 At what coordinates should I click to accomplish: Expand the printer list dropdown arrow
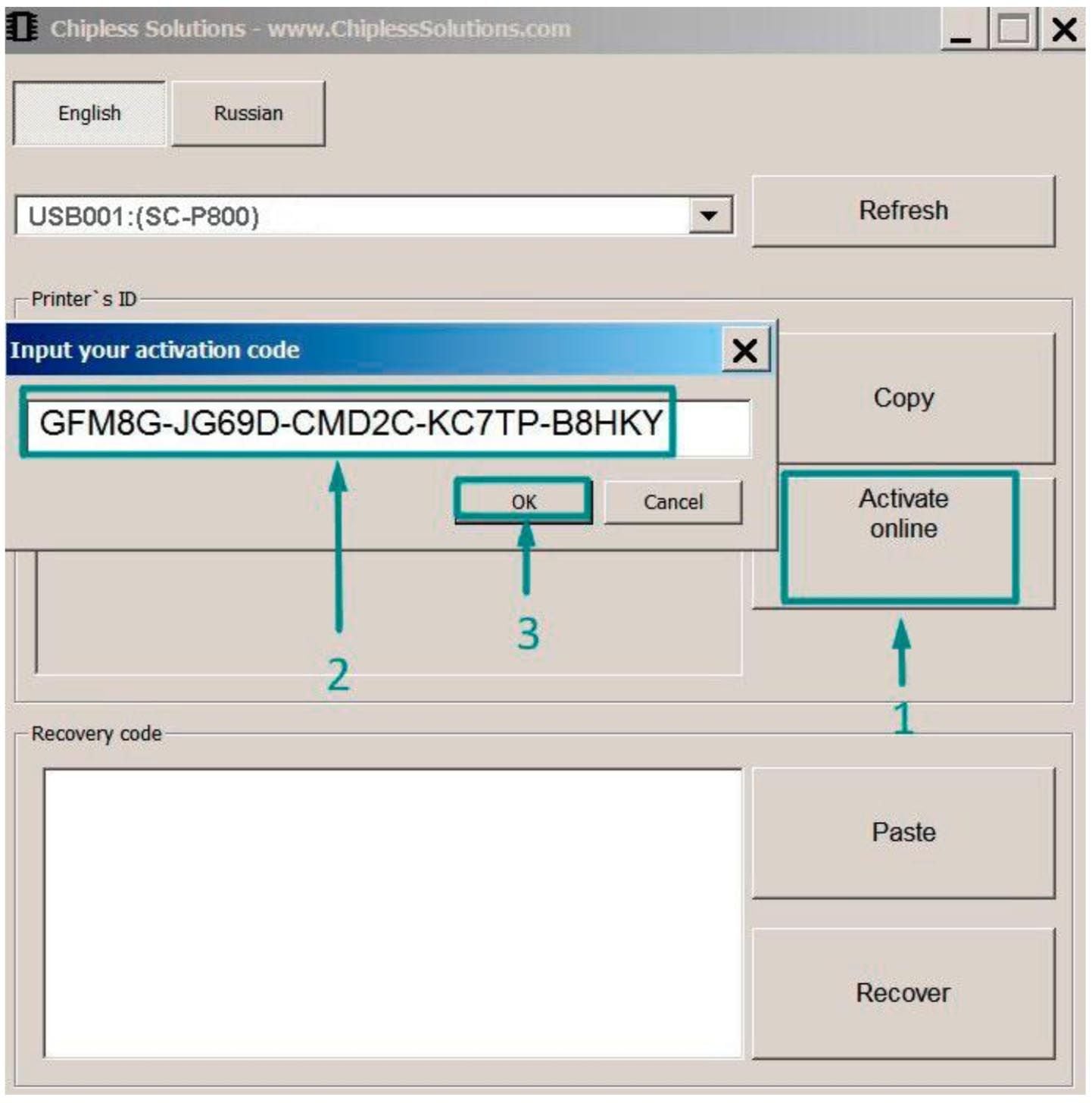709,216
